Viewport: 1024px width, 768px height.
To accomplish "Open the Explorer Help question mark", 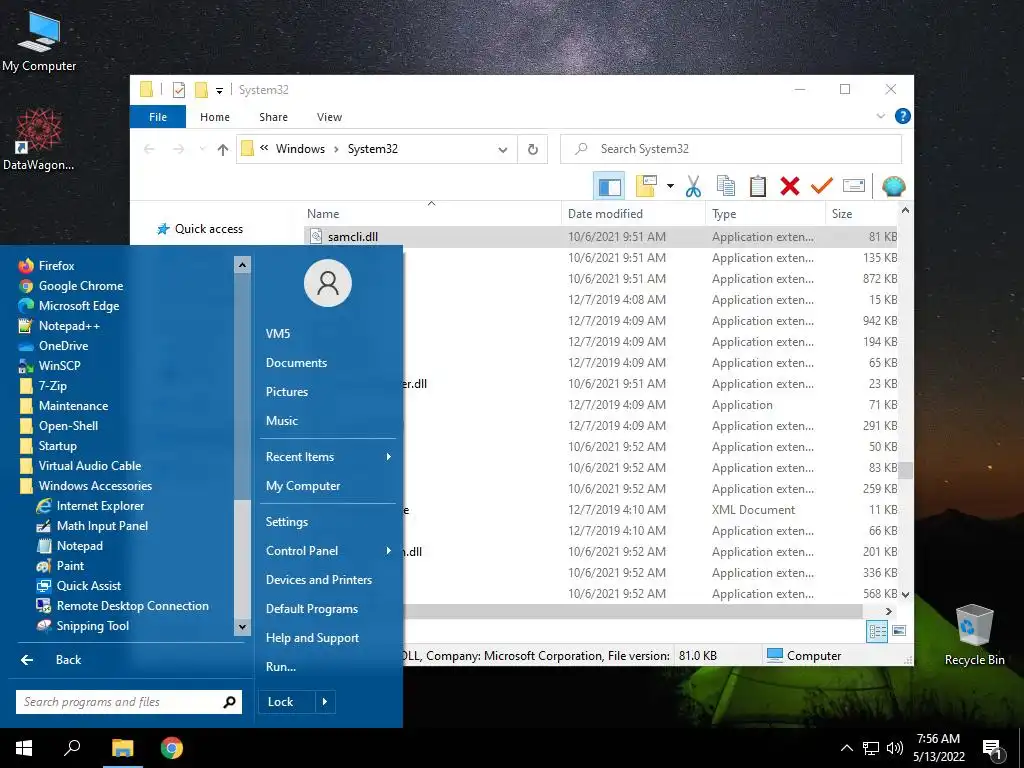I will (903, 116).
